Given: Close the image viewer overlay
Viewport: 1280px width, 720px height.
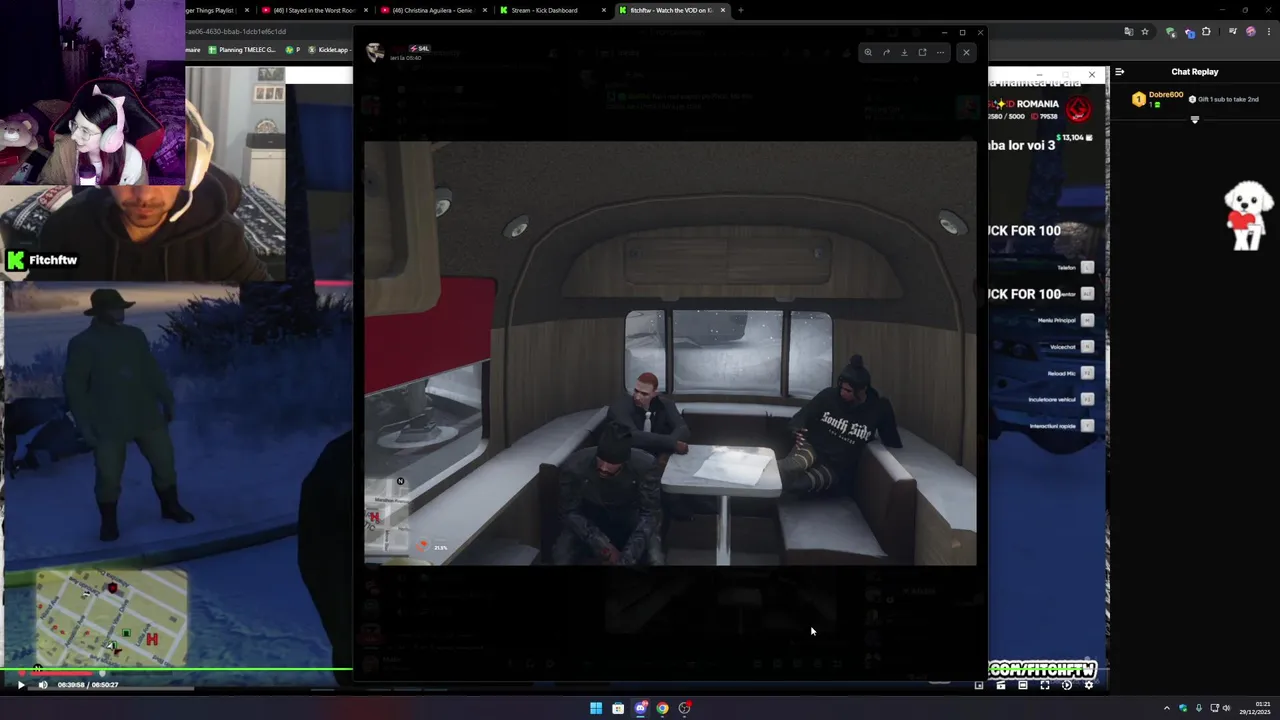Looking at the screenshot, I should (x=966, y=52).
